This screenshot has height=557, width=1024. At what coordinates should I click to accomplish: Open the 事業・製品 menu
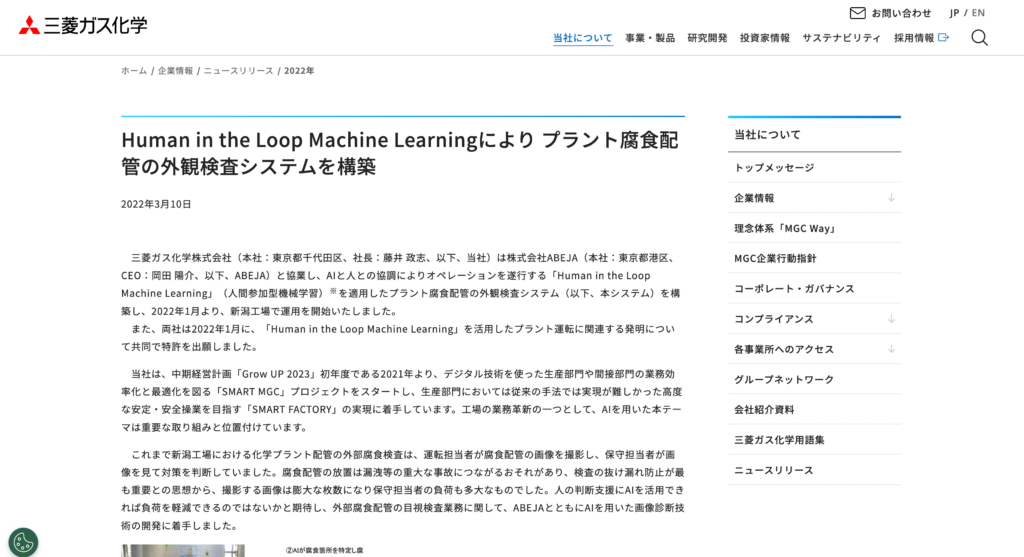(650, 38)
